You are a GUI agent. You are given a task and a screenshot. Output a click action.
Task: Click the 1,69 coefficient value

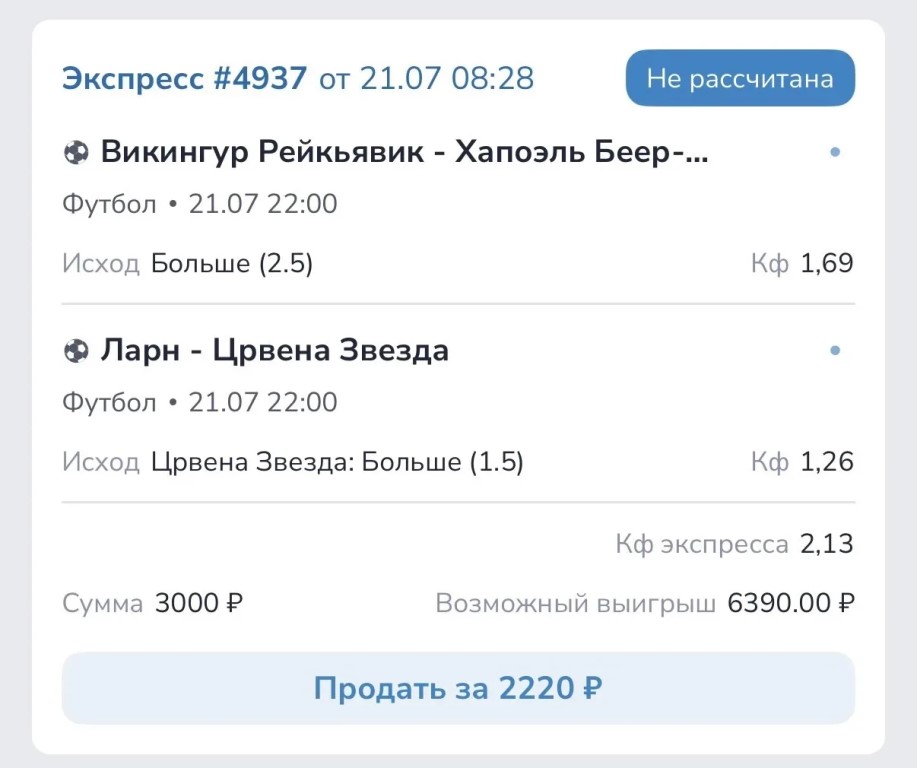[827, 263]
